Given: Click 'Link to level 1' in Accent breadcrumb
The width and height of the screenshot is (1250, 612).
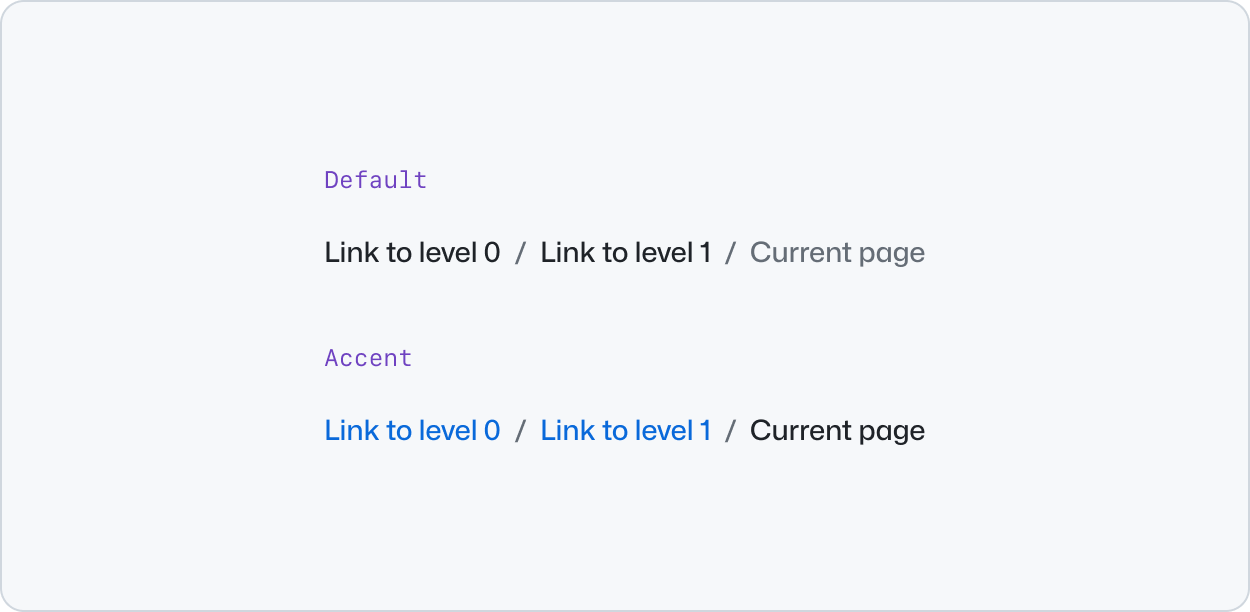Looking at the screenshot, I should click(x=626, y=430).
